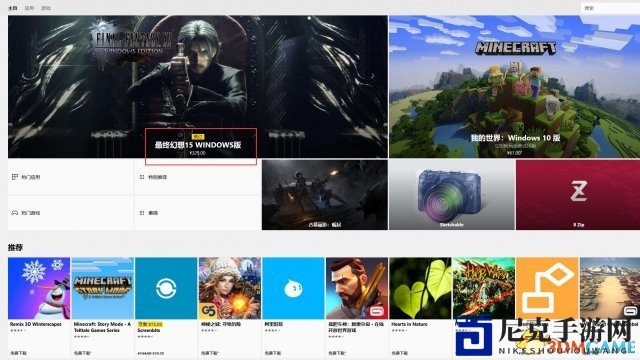Viewport: 640px width, 360px height.
Task: Open the Minecraft Windows 10 edition banner
Action: click(514, 87)
